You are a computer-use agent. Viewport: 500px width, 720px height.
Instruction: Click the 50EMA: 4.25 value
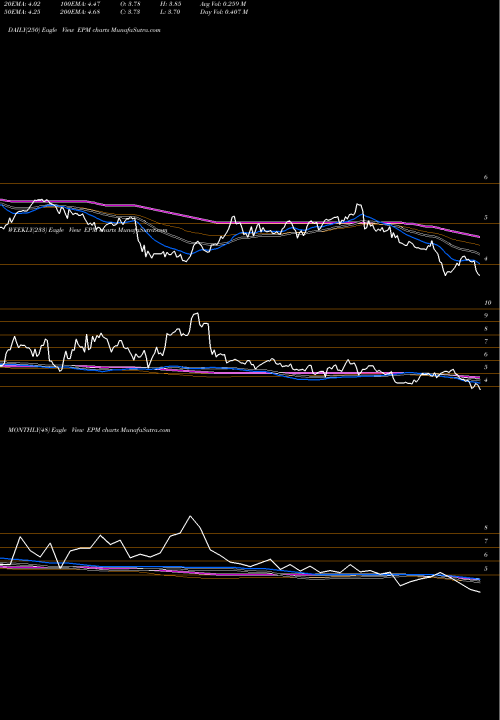[20, 12]
